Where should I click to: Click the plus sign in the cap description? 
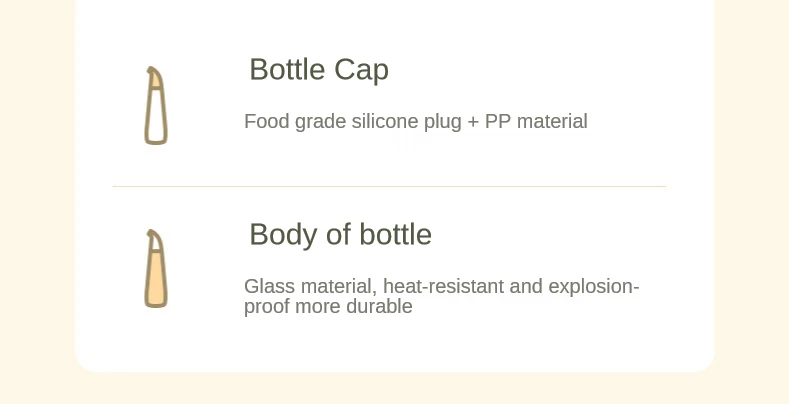(x=473, y=122)
